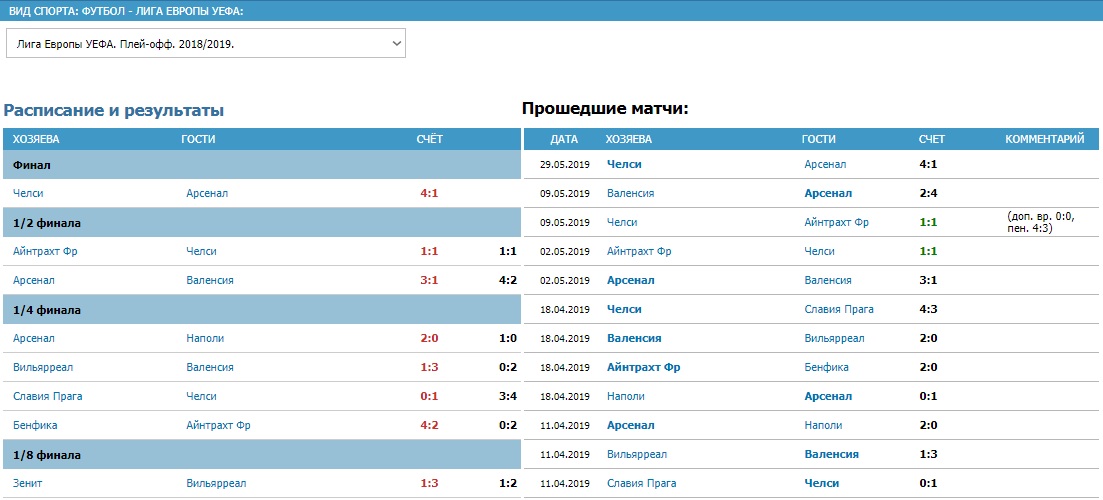
Task: Click Наполи guest in the 11.04.2019 row
Action: pyautogui.click(x=823, y=425)
